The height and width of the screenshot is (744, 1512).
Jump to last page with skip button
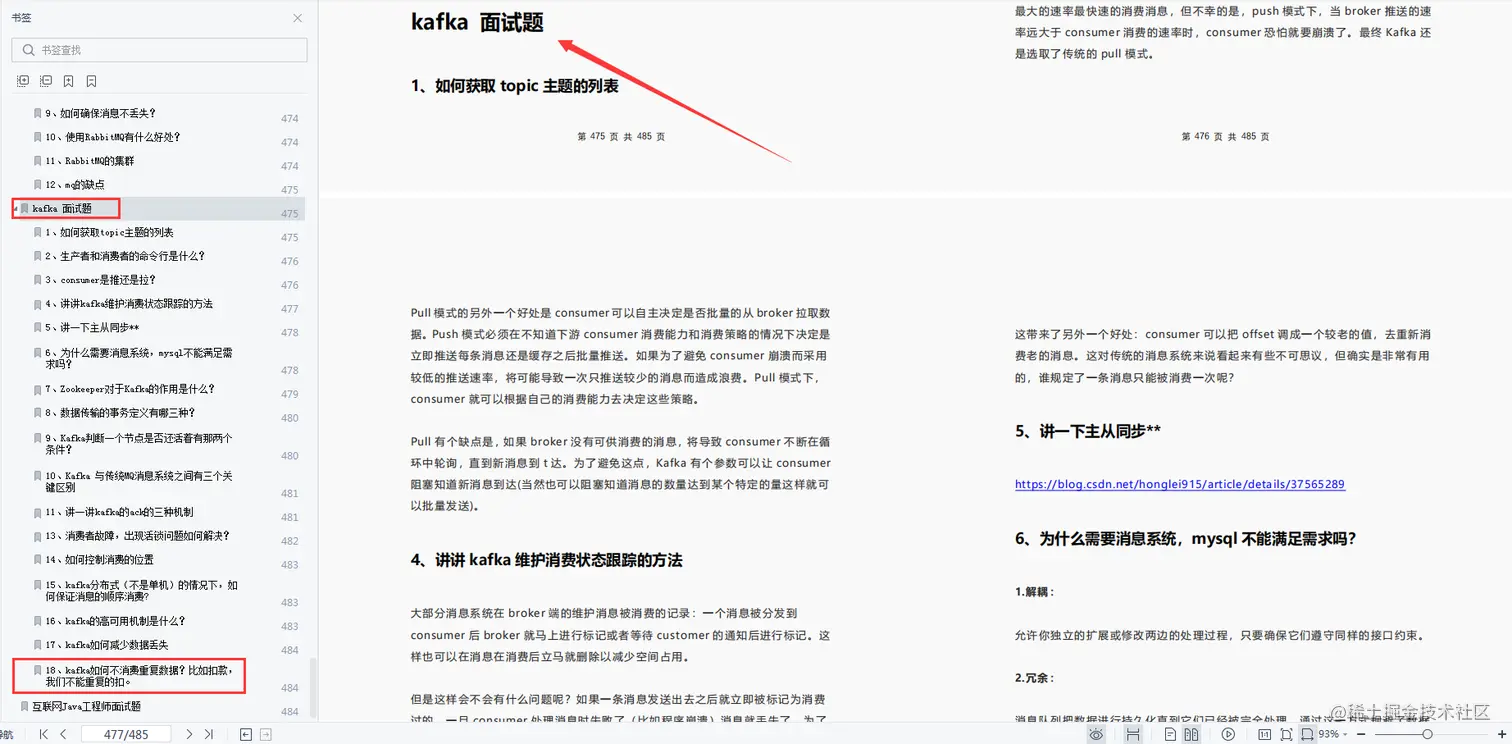[x=209, y=733]
